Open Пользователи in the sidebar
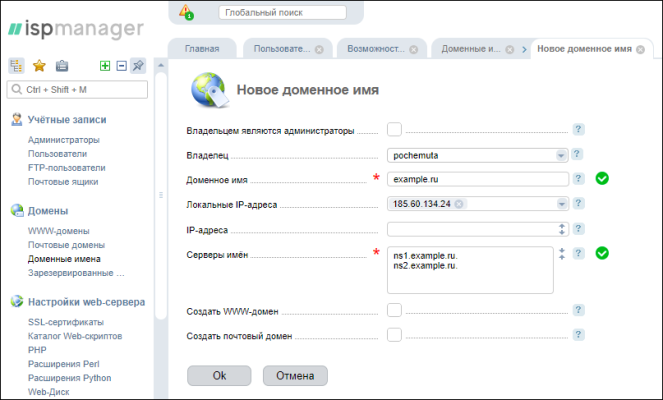 [x=58, y=153]
